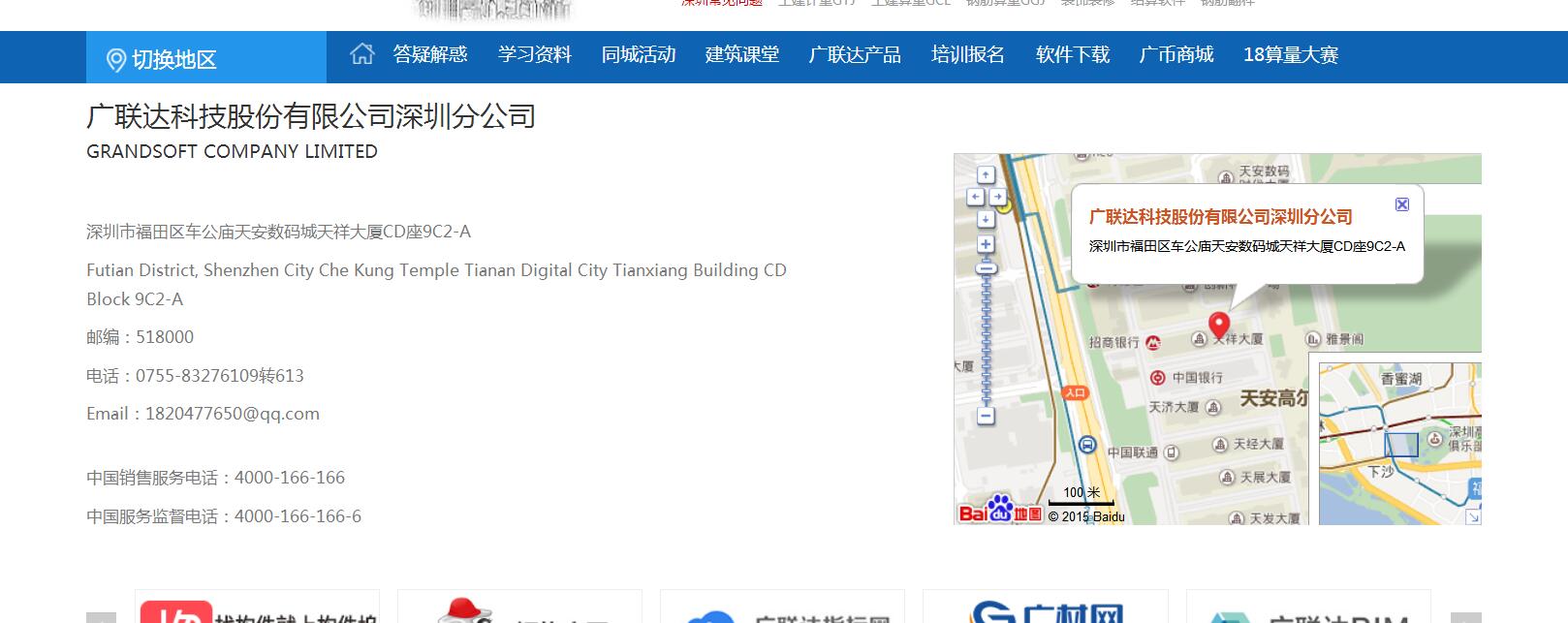This screenshot has width=1568, height=623.
Task: Click the Chinese address 深圳市福田区车公庙 line
Action: pos(279,232)
